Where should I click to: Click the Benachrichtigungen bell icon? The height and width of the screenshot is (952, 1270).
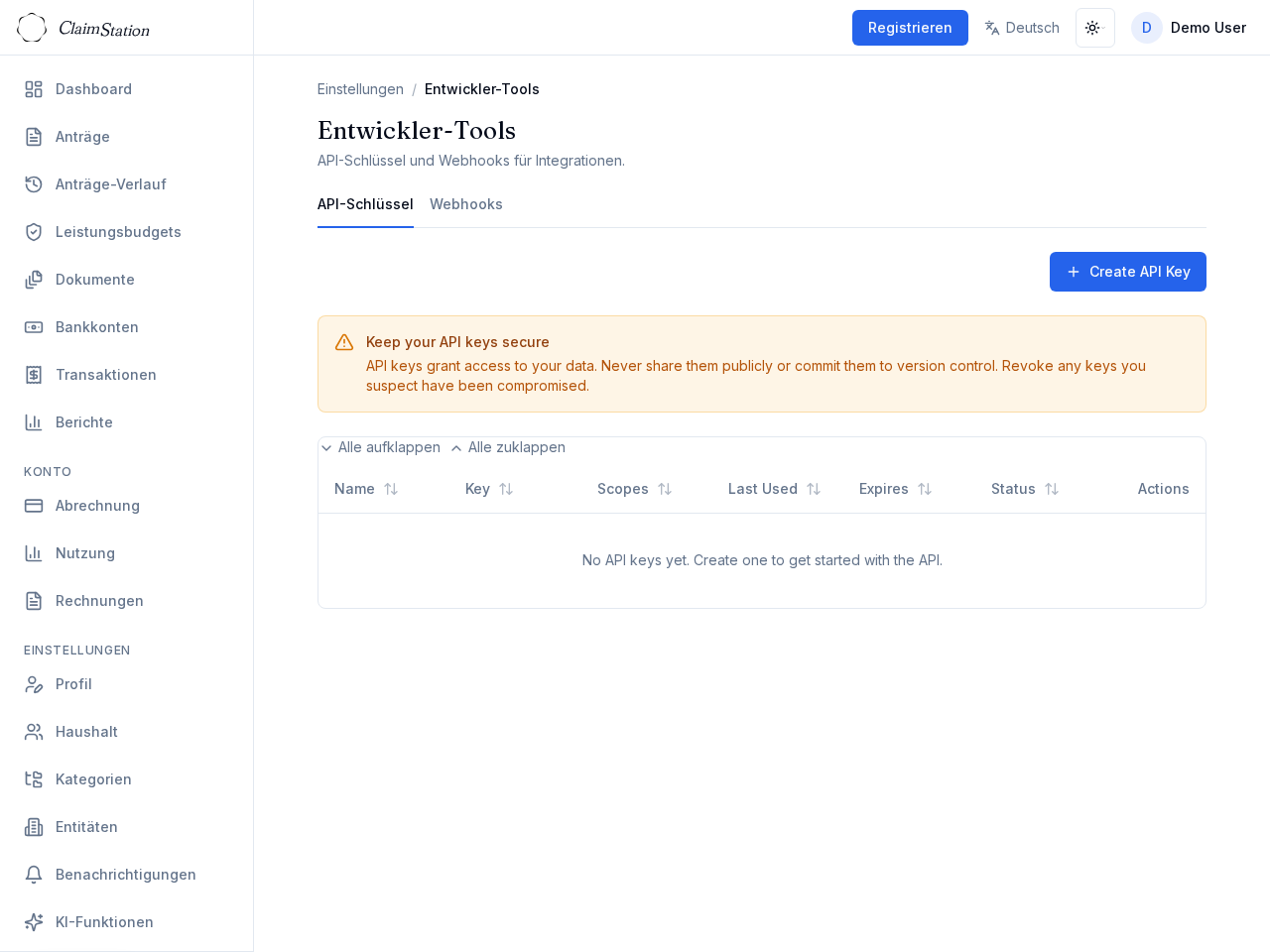(34, 875)
